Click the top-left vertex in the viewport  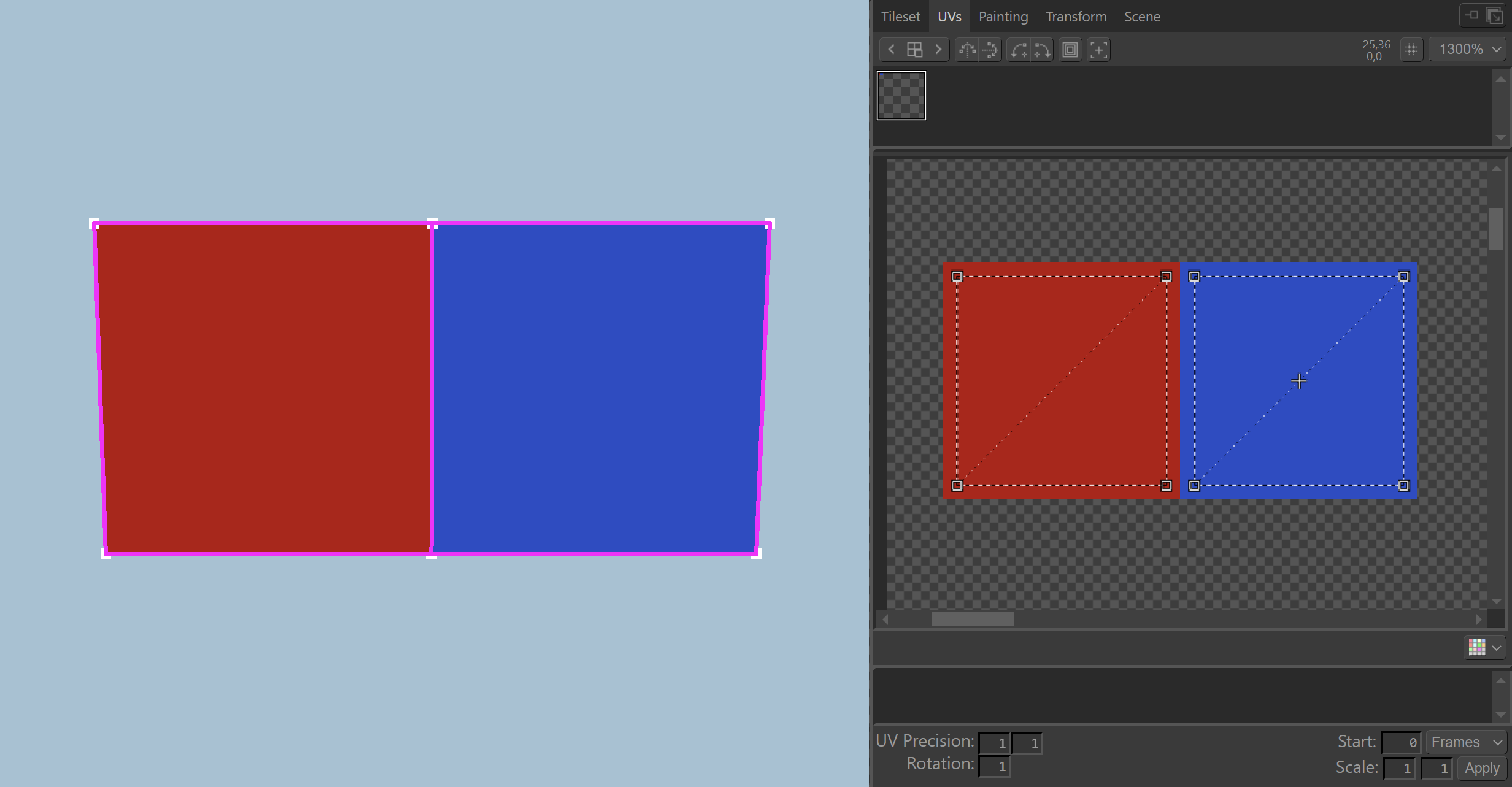94,223
